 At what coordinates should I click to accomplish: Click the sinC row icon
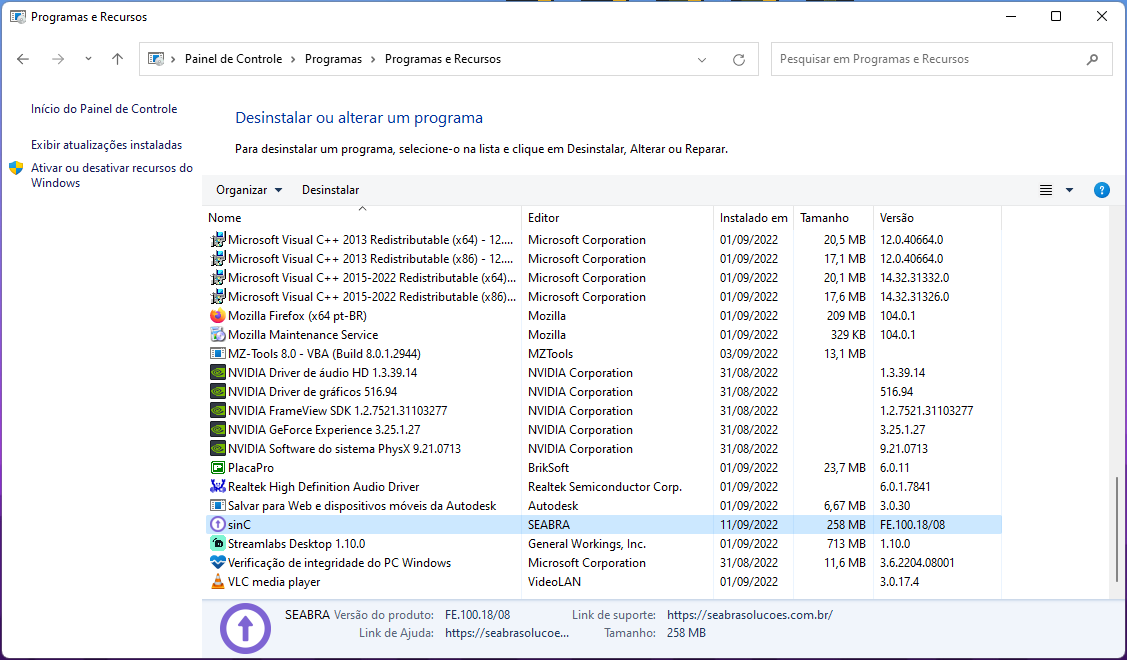[218, 525]
